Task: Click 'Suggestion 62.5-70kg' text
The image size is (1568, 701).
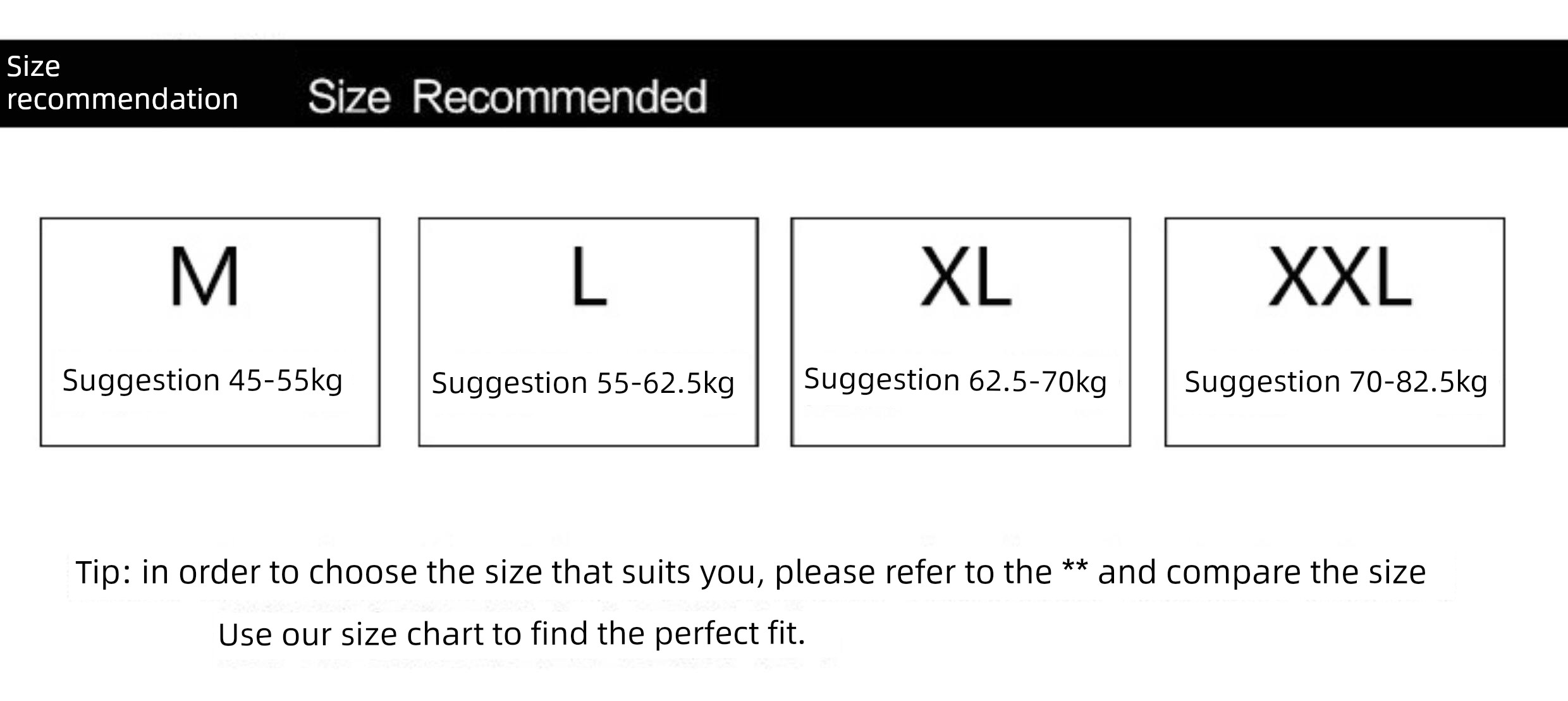Action: [x=955, y=381]
